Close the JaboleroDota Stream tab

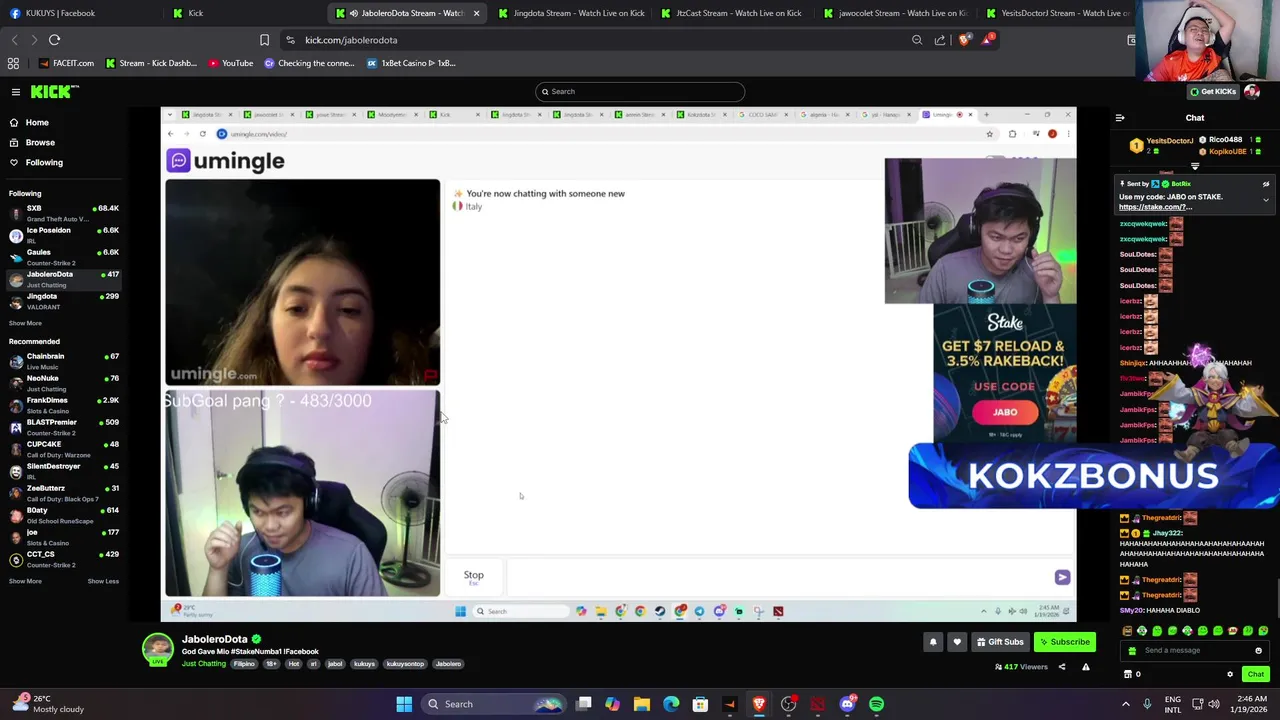476,13
